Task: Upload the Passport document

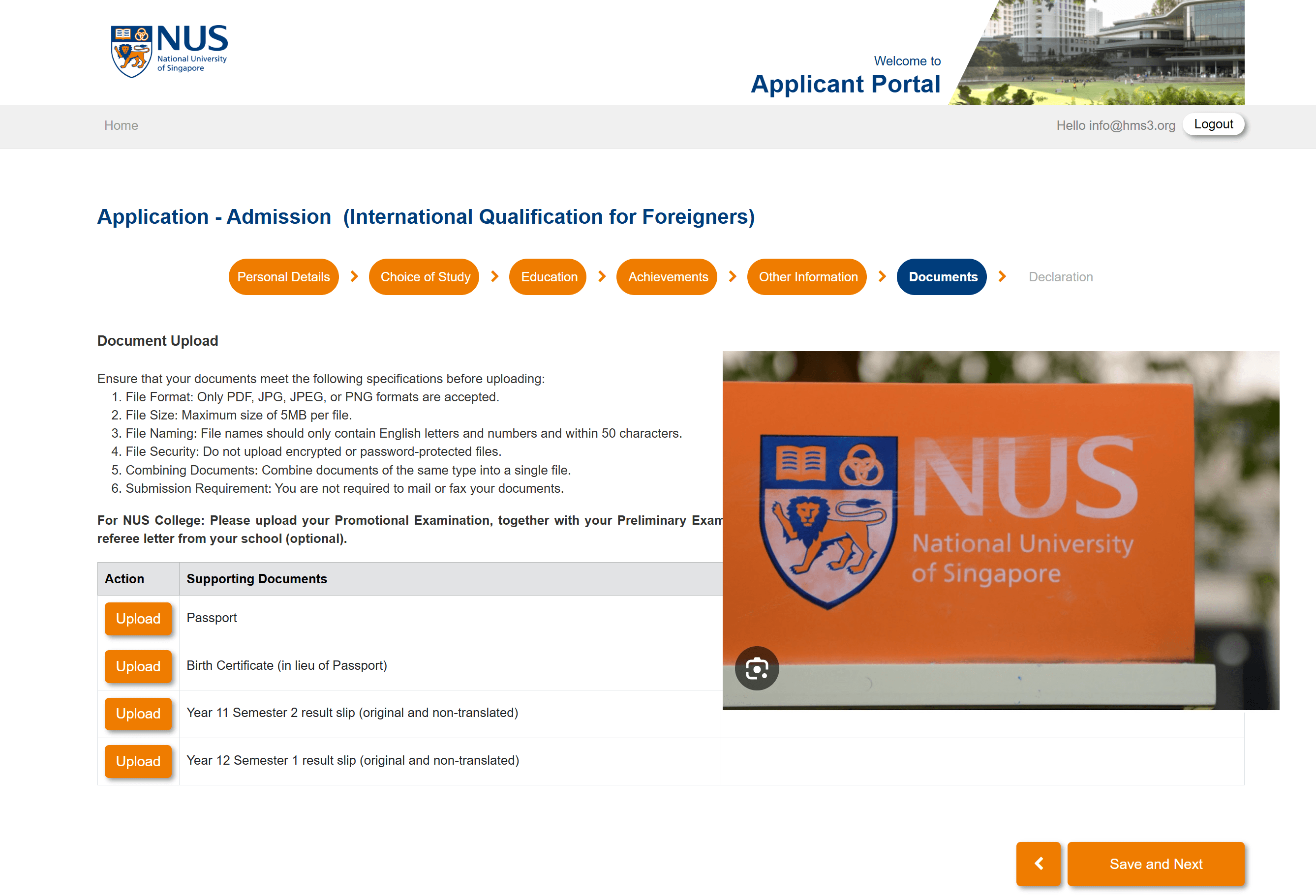Action: [138, 619]
